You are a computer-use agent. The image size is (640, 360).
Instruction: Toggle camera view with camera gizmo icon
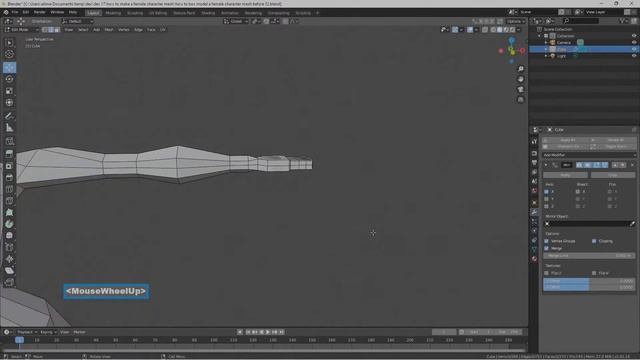click(520, 89)
